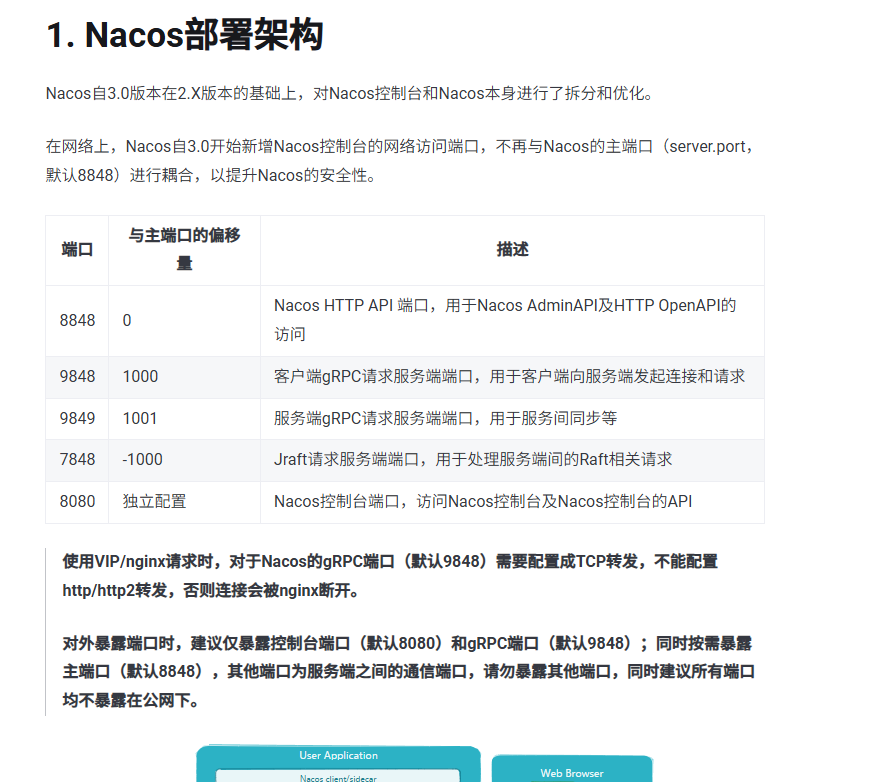Click 'Web Browser' box in diagram

pyautogui.click(x=572, y=770)
